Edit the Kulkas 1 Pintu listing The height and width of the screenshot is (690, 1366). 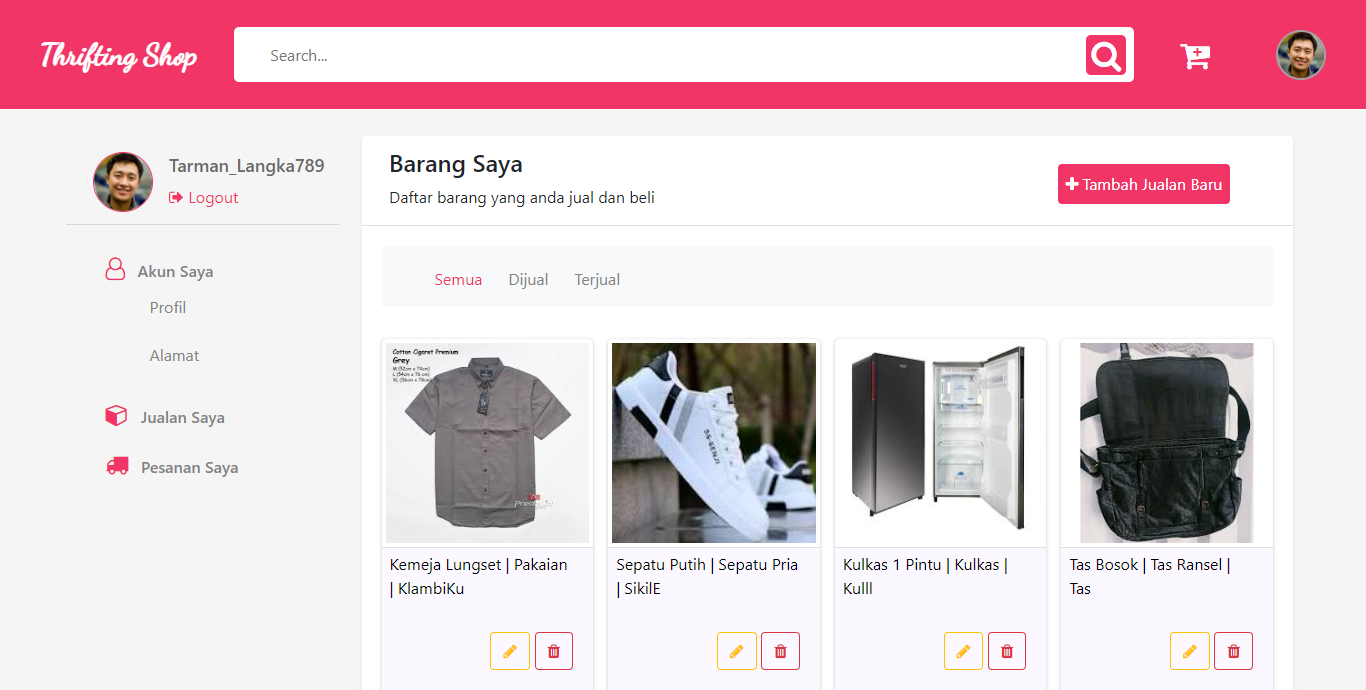coord(963,651)
